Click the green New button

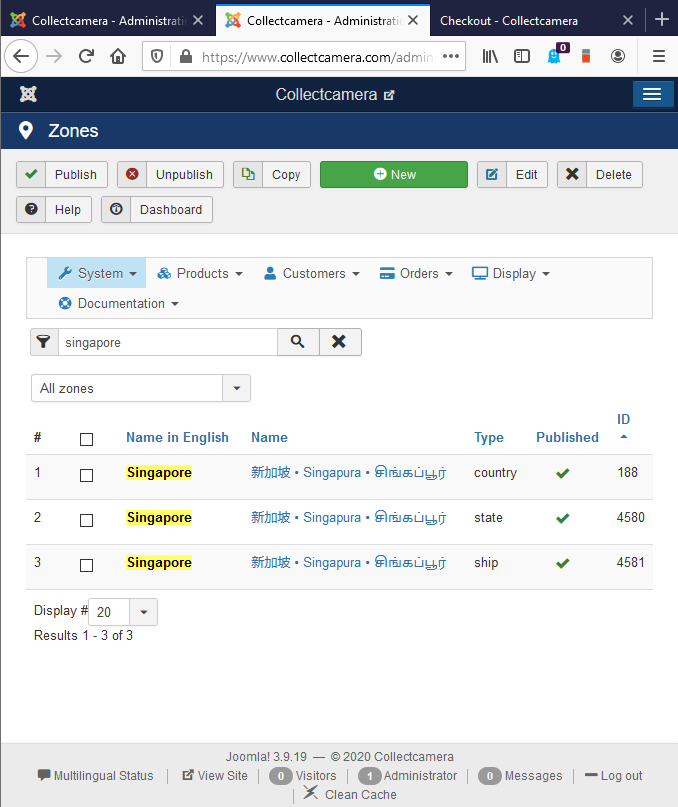pos(394,174)
